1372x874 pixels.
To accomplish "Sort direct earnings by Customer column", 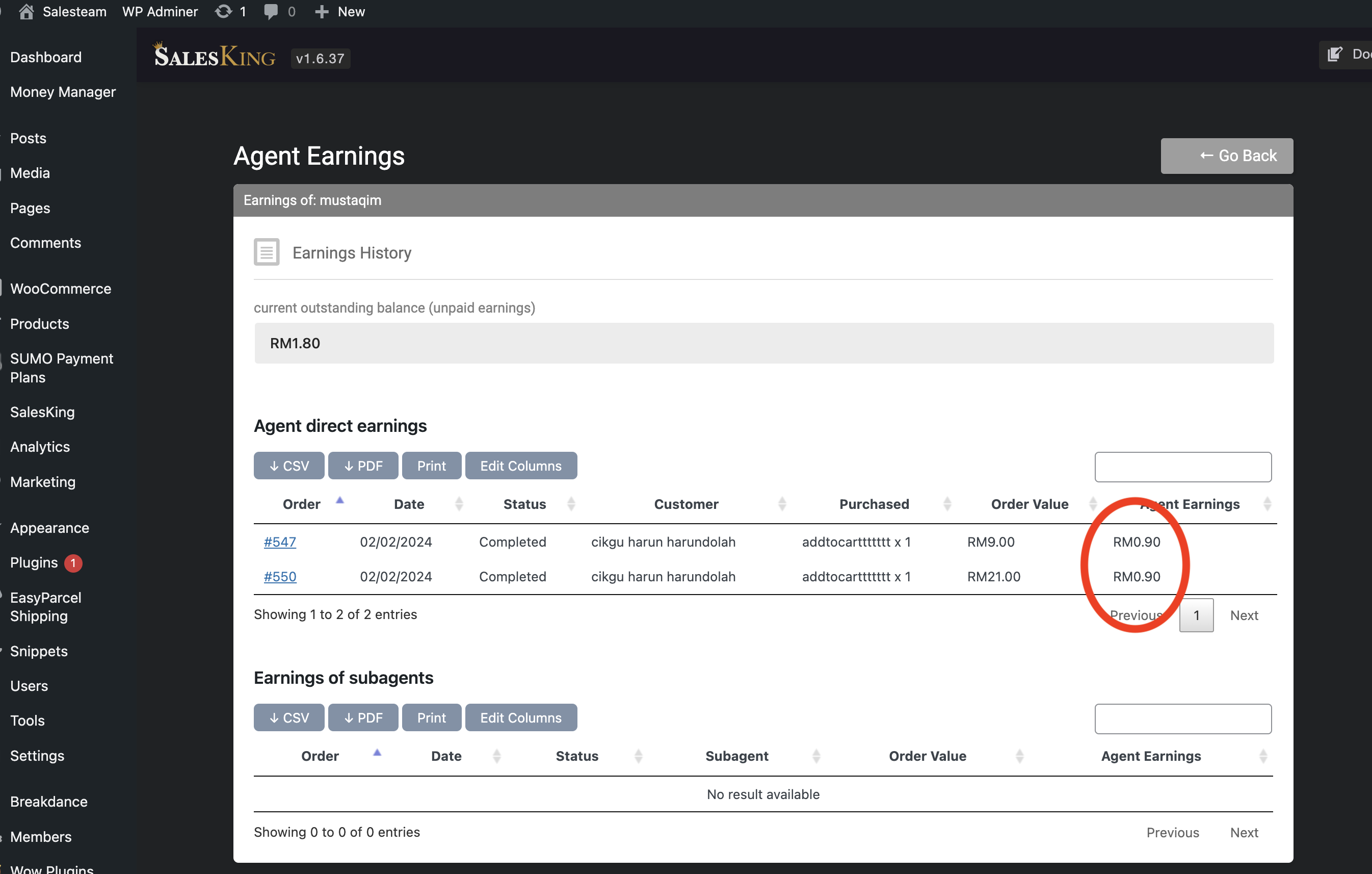I will pyautogui.click(x=686, y=504).
